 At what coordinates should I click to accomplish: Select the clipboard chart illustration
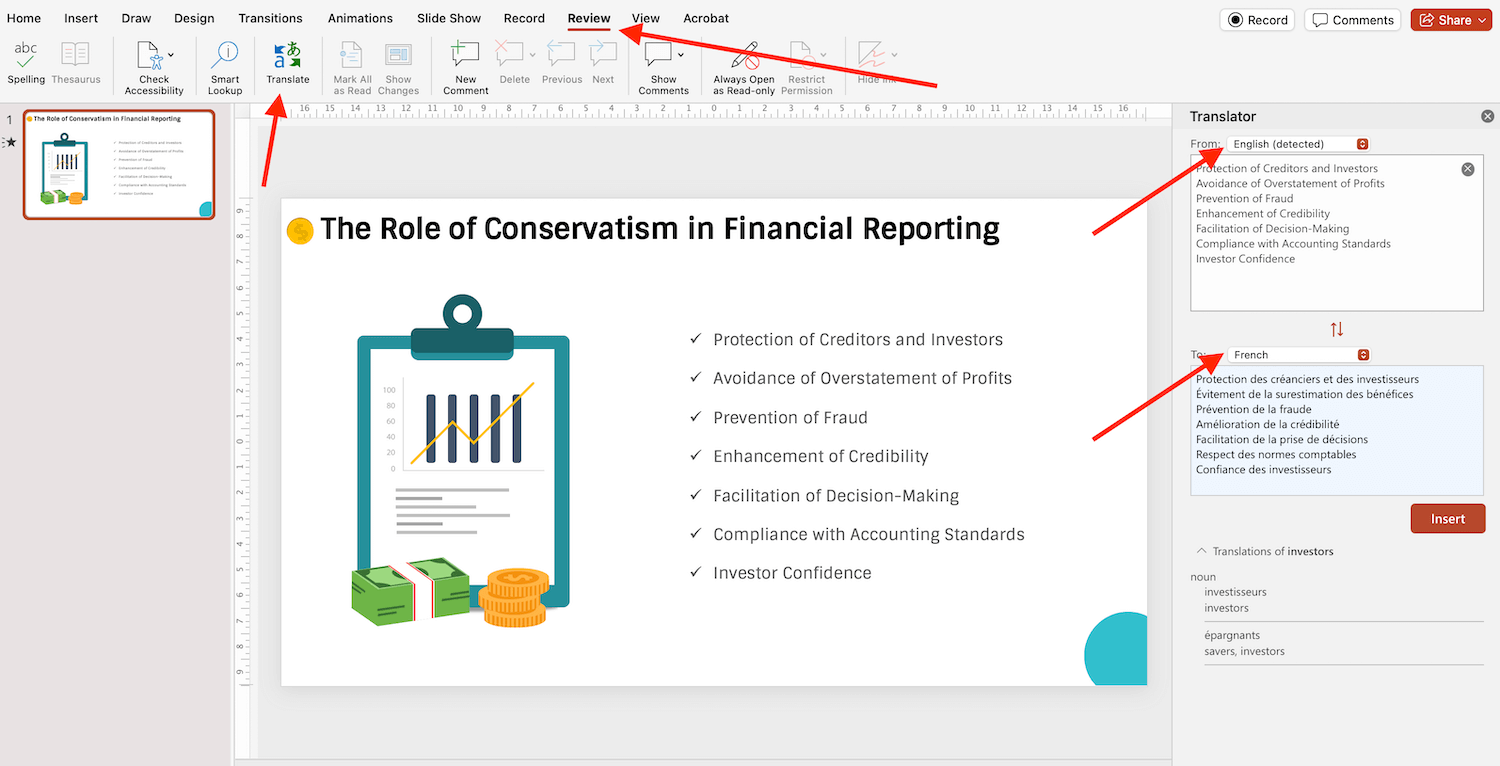click(x=462, y=461)
